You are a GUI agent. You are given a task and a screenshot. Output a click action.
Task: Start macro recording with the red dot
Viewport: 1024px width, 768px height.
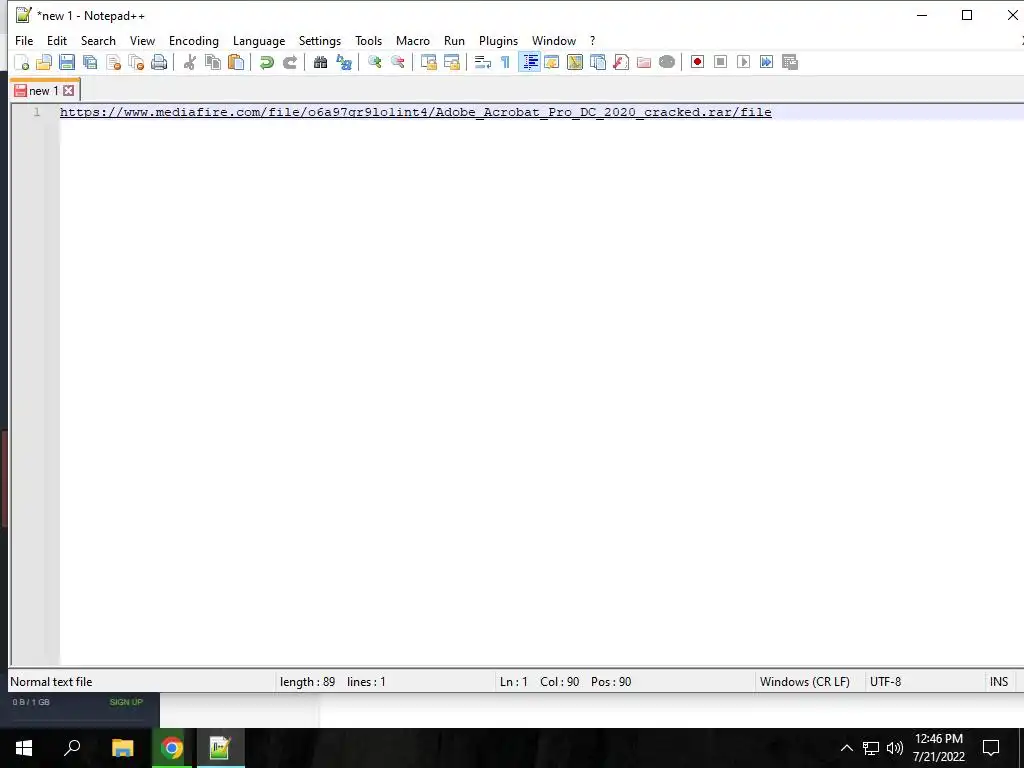697,62
